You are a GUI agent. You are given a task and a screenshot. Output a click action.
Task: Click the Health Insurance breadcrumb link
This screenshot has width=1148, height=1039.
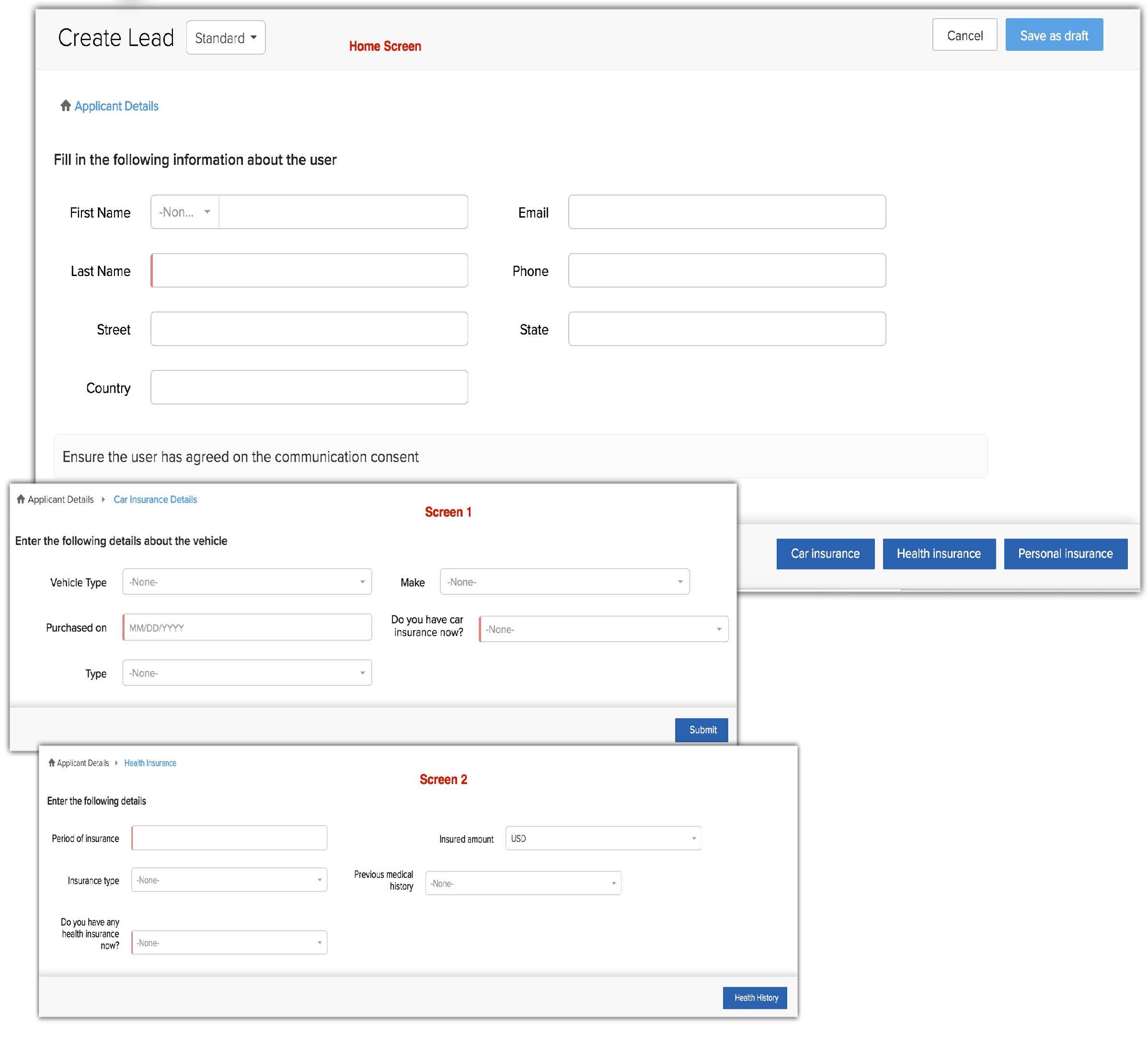(150, 763)
